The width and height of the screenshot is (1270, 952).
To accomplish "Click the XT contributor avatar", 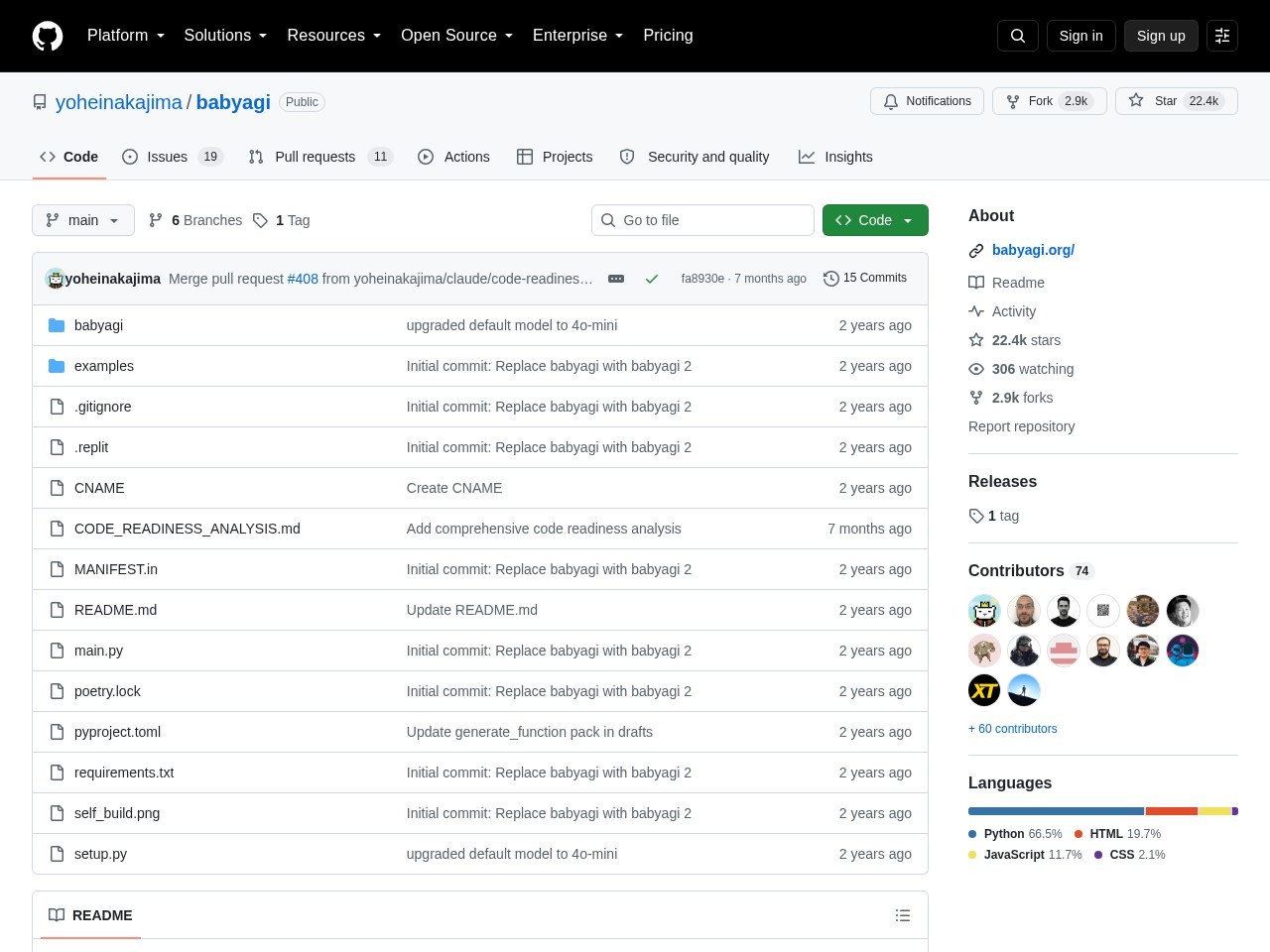I will click(984, 690).
